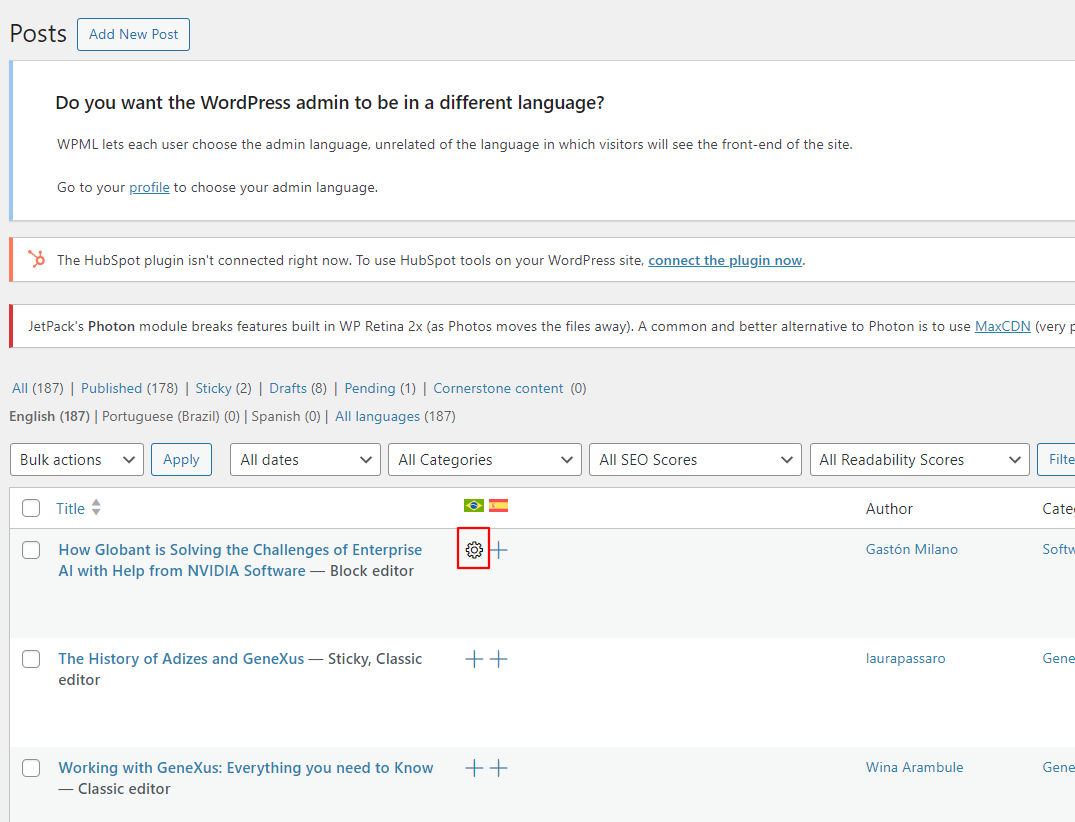The width and height of the screenshot is (1075, 822).
Task: Expand the All dates filter
Action: (305, 459)
